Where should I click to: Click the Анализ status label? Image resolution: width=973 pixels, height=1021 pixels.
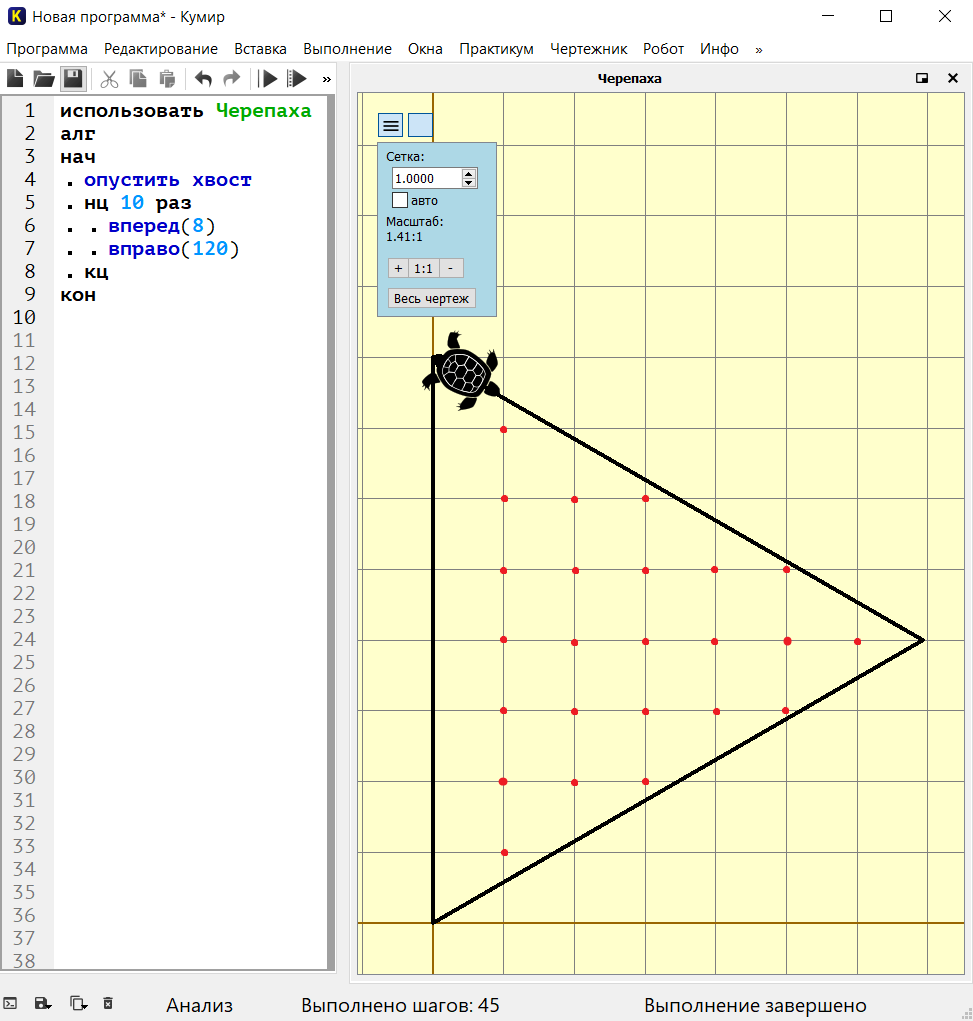tap(199, 1005)
